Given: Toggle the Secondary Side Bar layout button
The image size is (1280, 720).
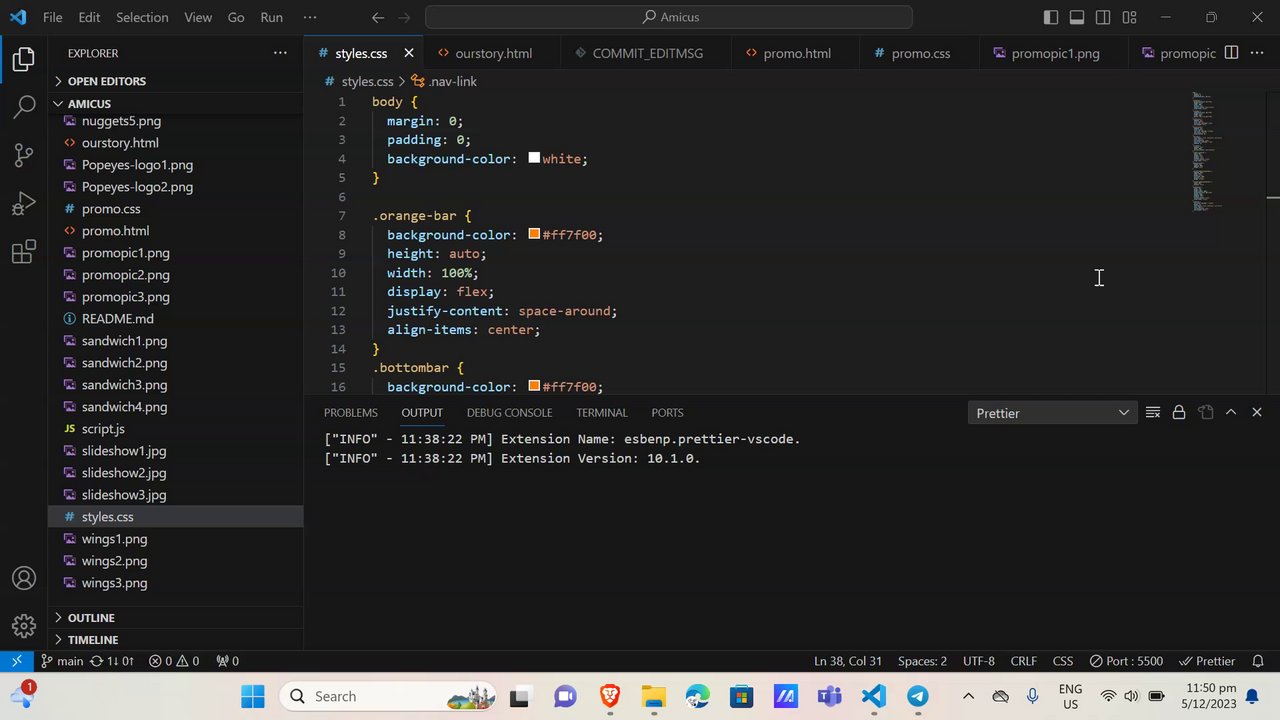Looking at the screenshot, I should [x=1103, y=17].
